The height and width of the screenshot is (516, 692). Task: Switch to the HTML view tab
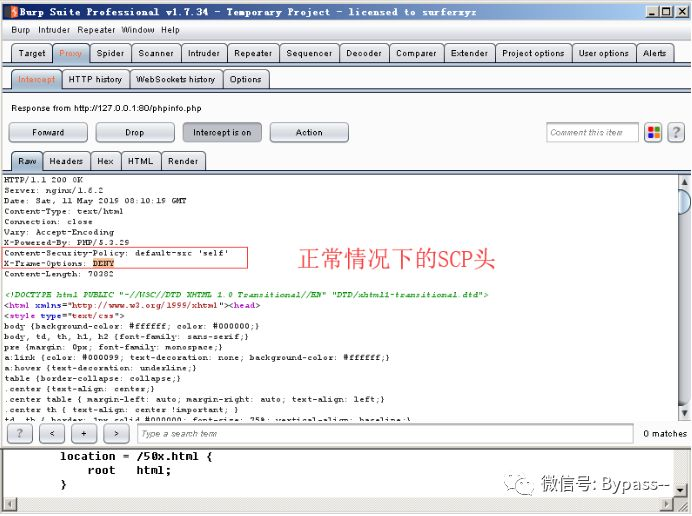[141, 161]
